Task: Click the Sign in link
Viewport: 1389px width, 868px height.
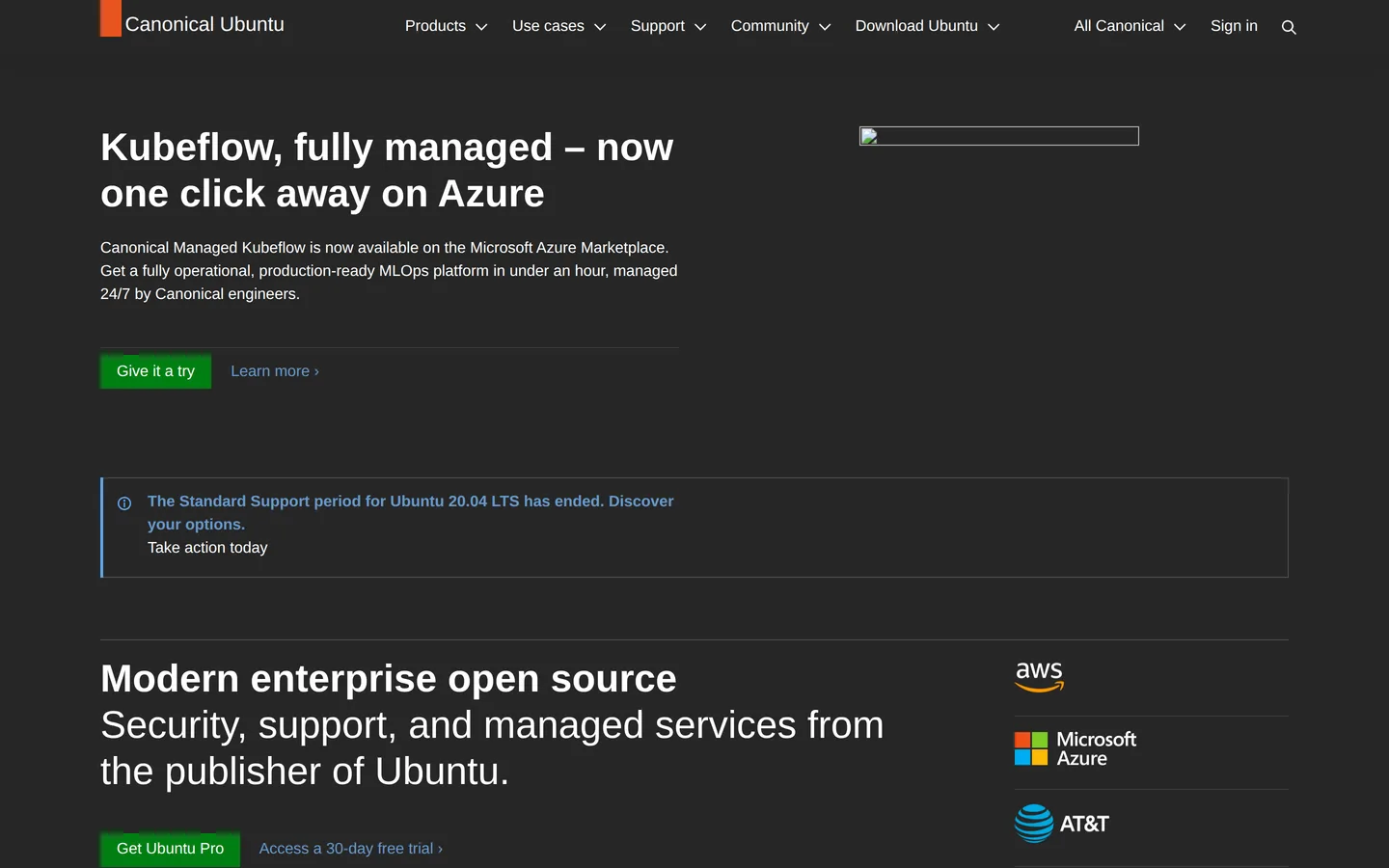Action: click(1234, 26)
